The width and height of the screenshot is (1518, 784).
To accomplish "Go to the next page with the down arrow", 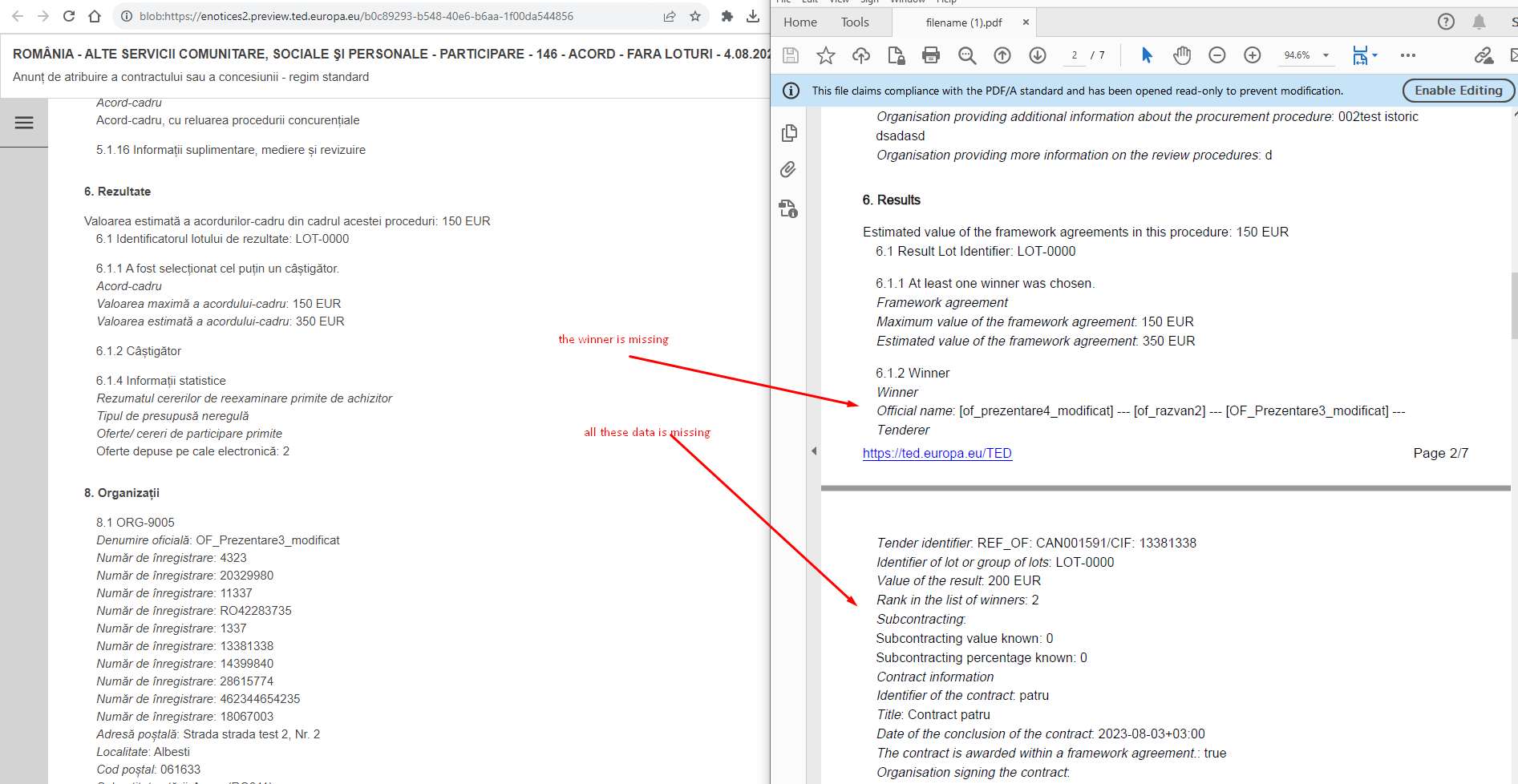I will click(1037, 55).
